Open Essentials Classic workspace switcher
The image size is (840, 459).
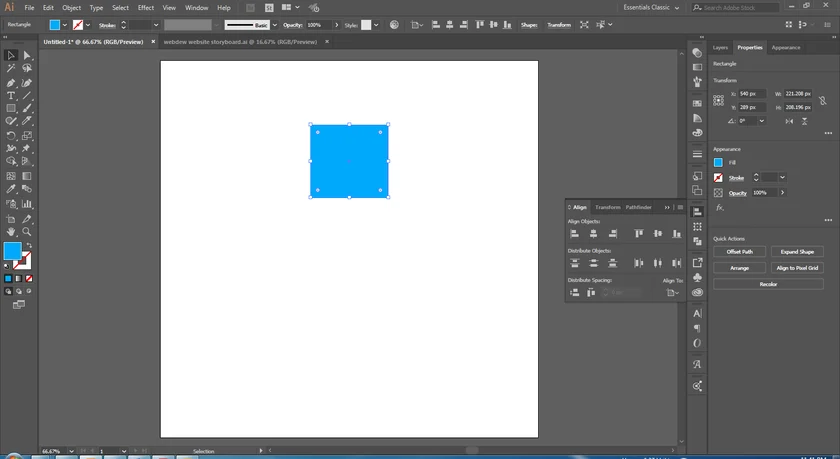tap(651, 7)
